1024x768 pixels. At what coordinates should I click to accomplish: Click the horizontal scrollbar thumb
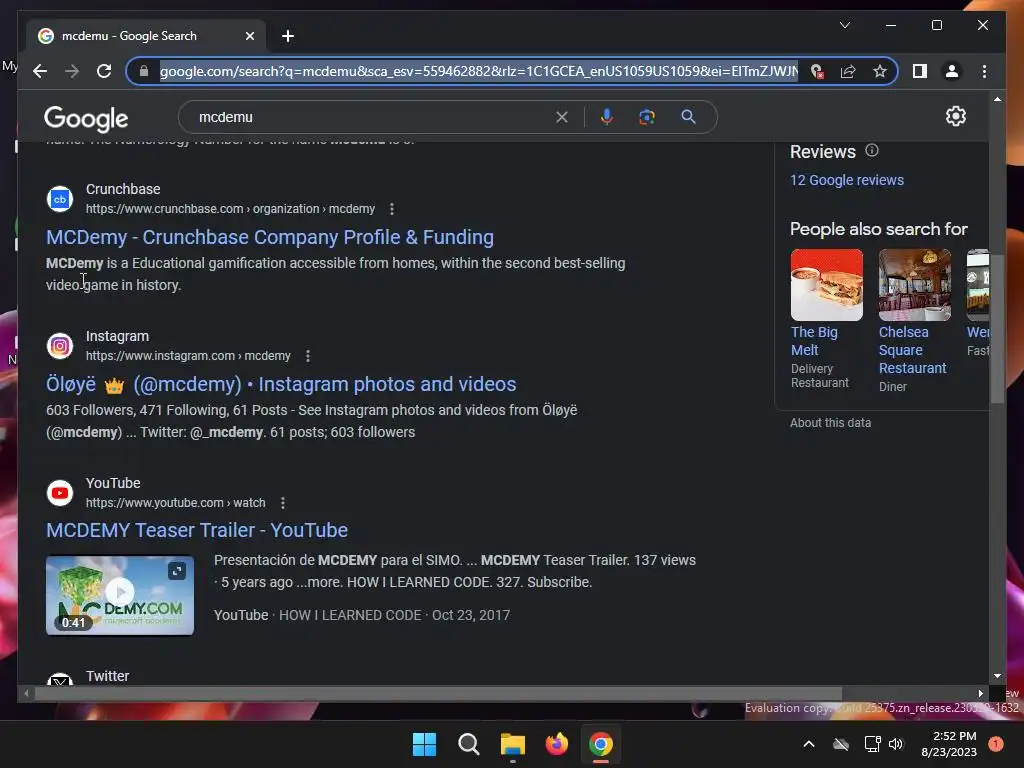click(x=438, y=694)
